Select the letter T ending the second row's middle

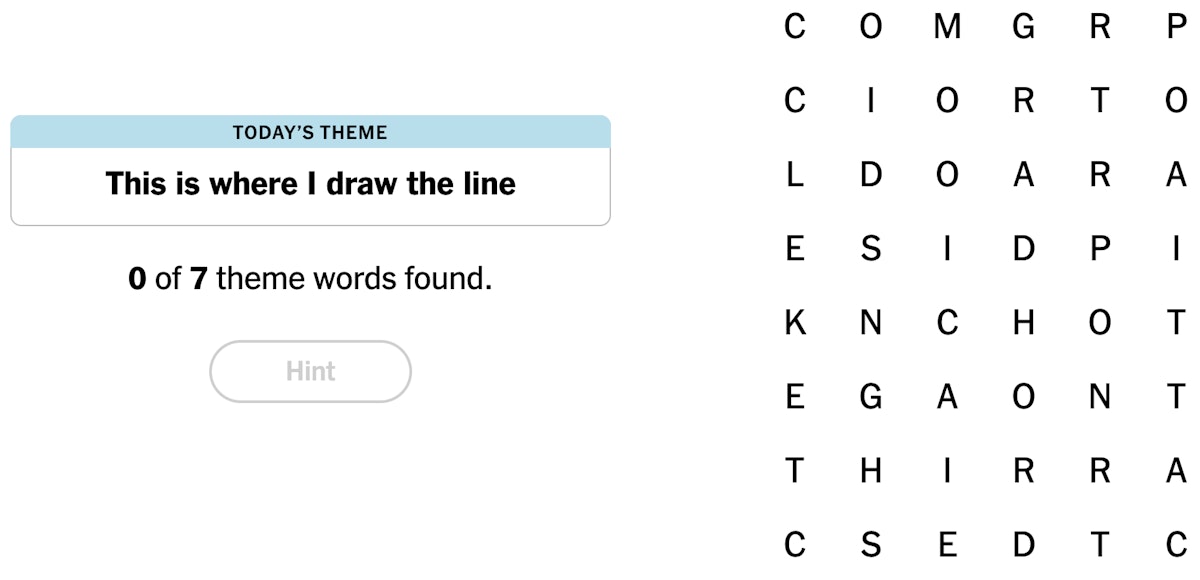[1098, 100]
